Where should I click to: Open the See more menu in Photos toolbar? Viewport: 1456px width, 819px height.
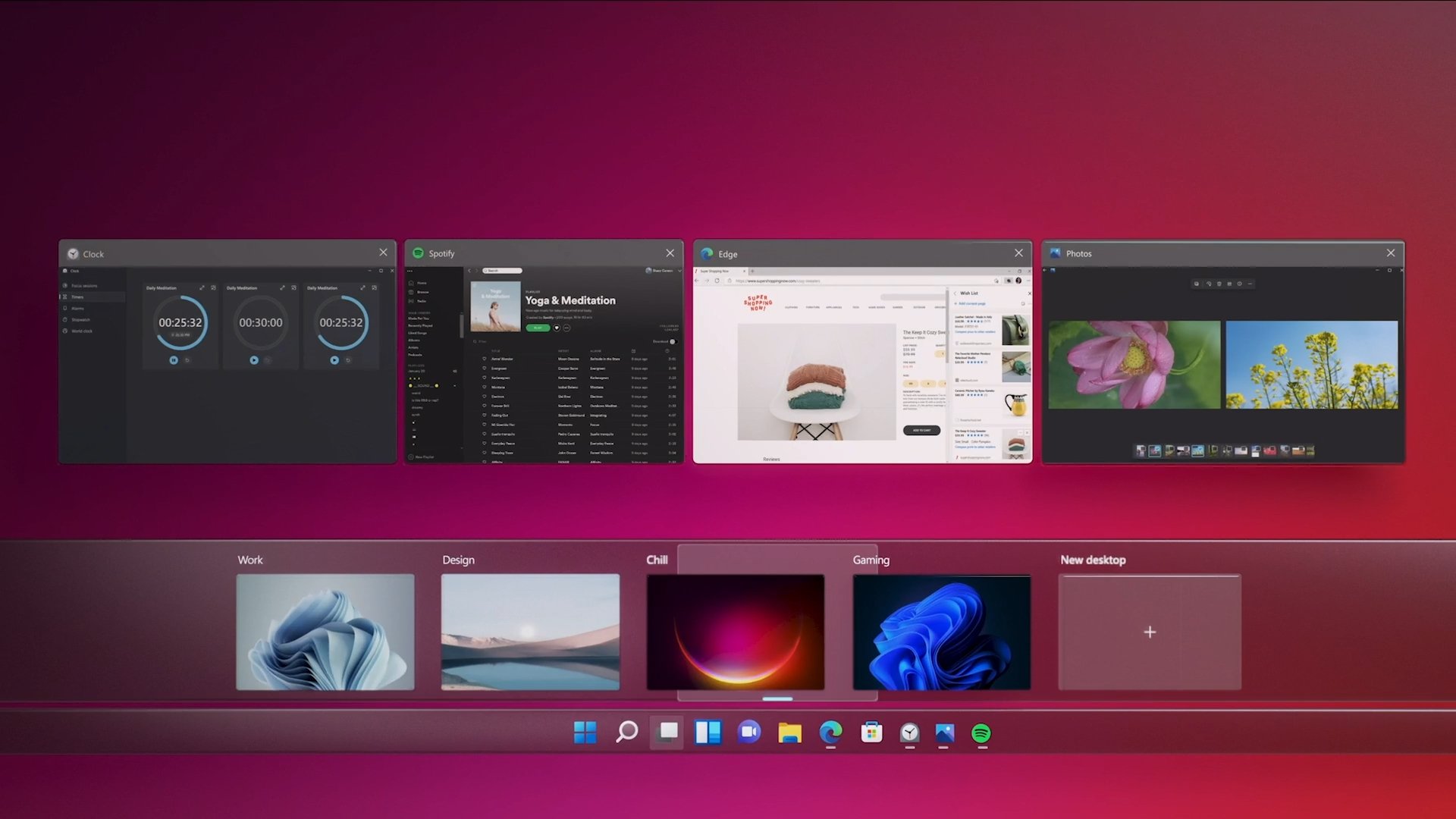pos(1249,284)
